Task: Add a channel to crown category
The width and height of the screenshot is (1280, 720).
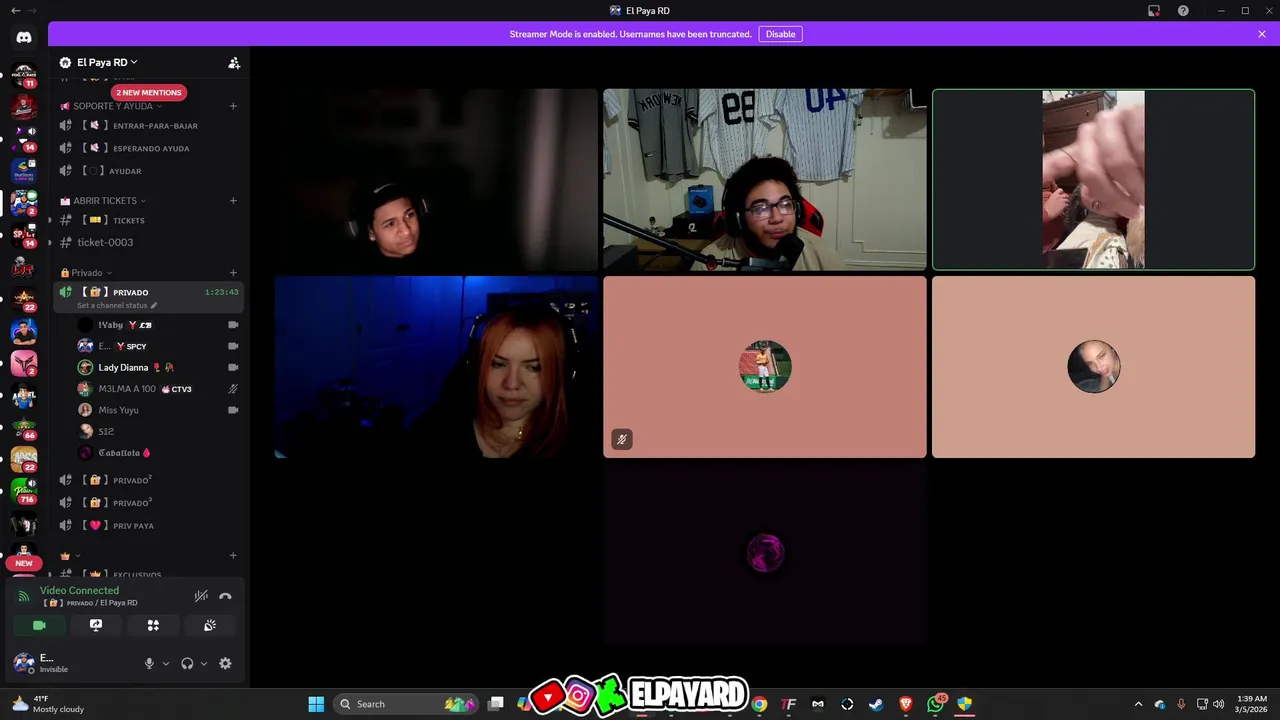Action: pos(233,556)
